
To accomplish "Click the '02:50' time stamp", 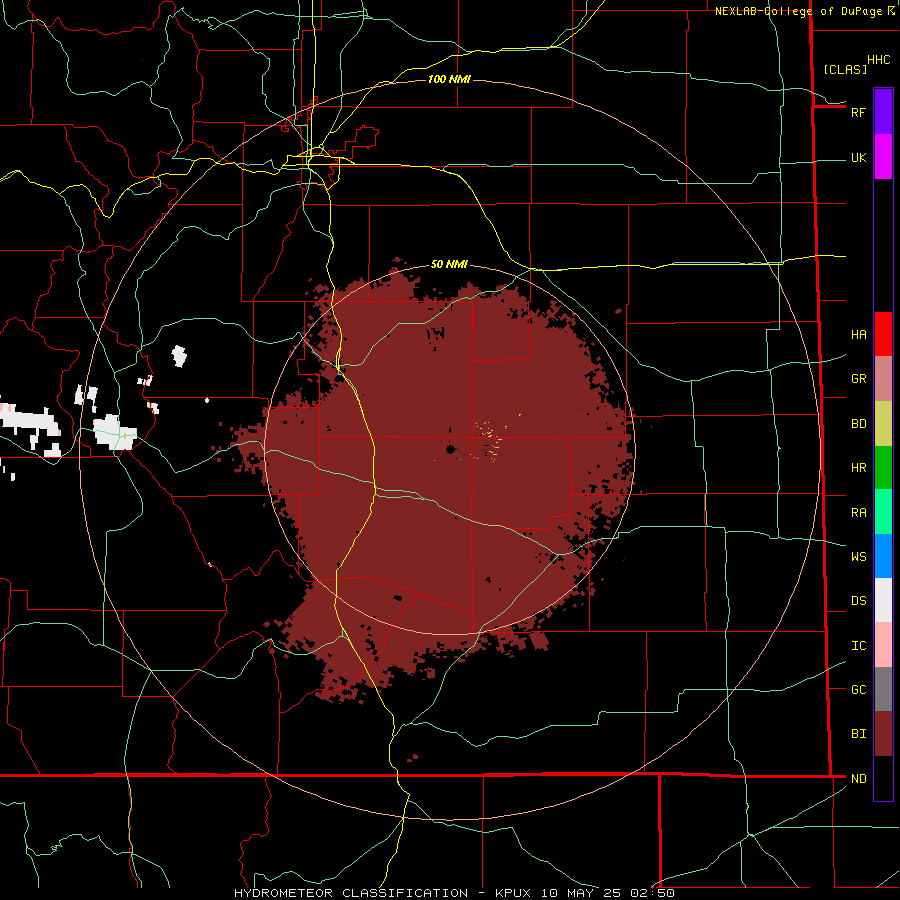I will [x=652, y=893].
